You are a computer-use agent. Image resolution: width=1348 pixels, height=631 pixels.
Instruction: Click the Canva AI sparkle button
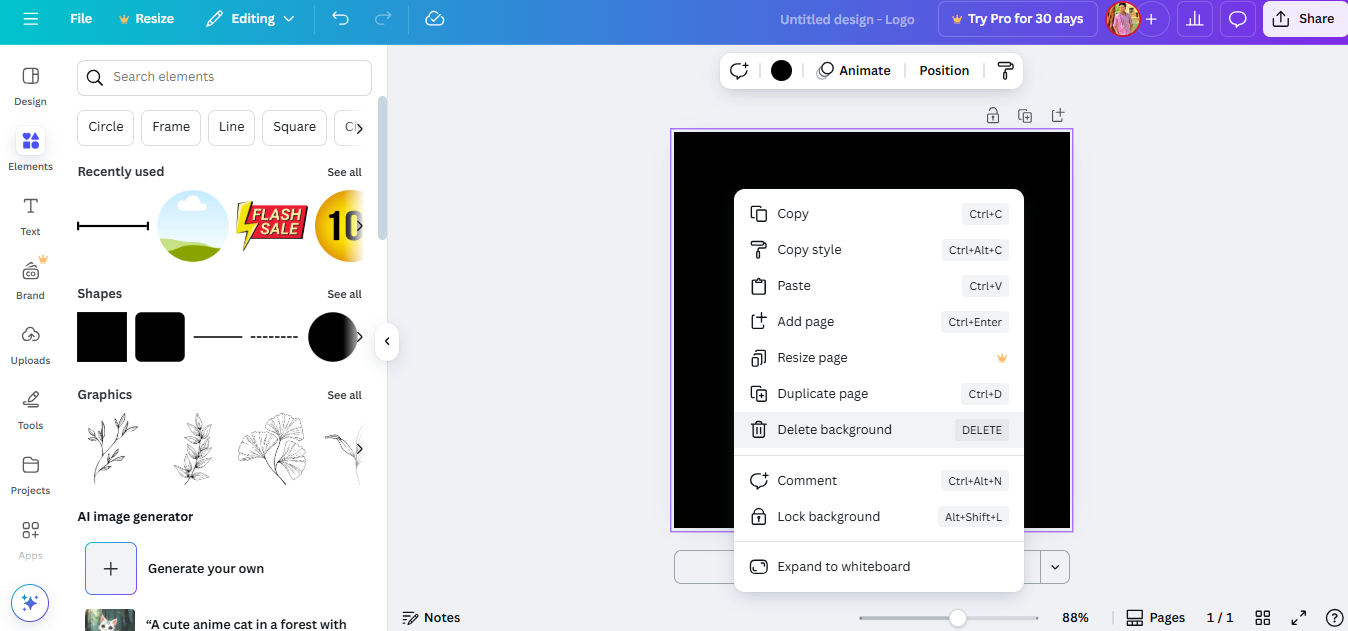pyautogui.click(x=30, y=603)
